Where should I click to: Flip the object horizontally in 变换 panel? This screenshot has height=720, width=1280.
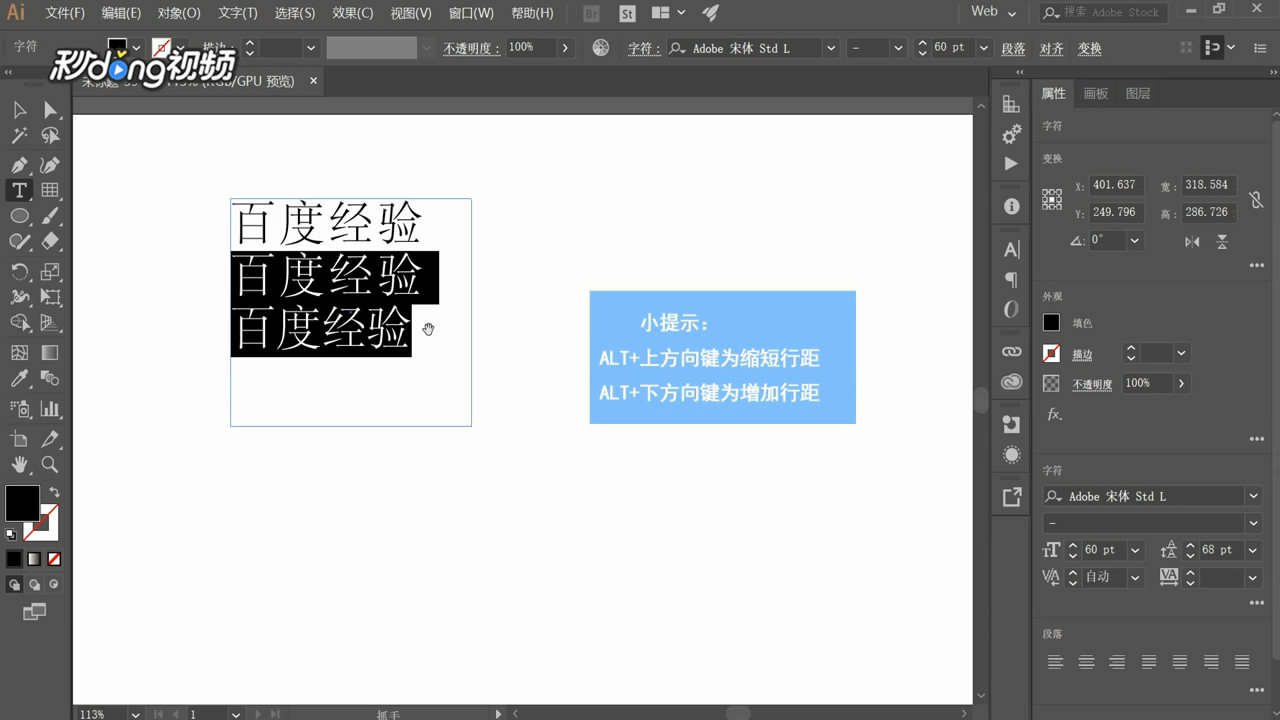pyautogui.click(x=1191, y=242)
